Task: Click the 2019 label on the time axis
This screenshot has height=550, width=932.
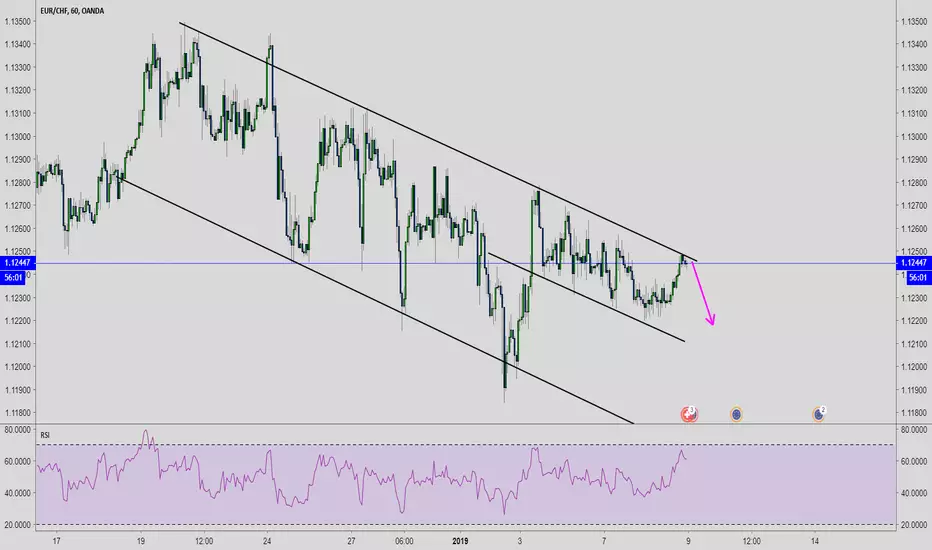Action: (x=460, y=541)
